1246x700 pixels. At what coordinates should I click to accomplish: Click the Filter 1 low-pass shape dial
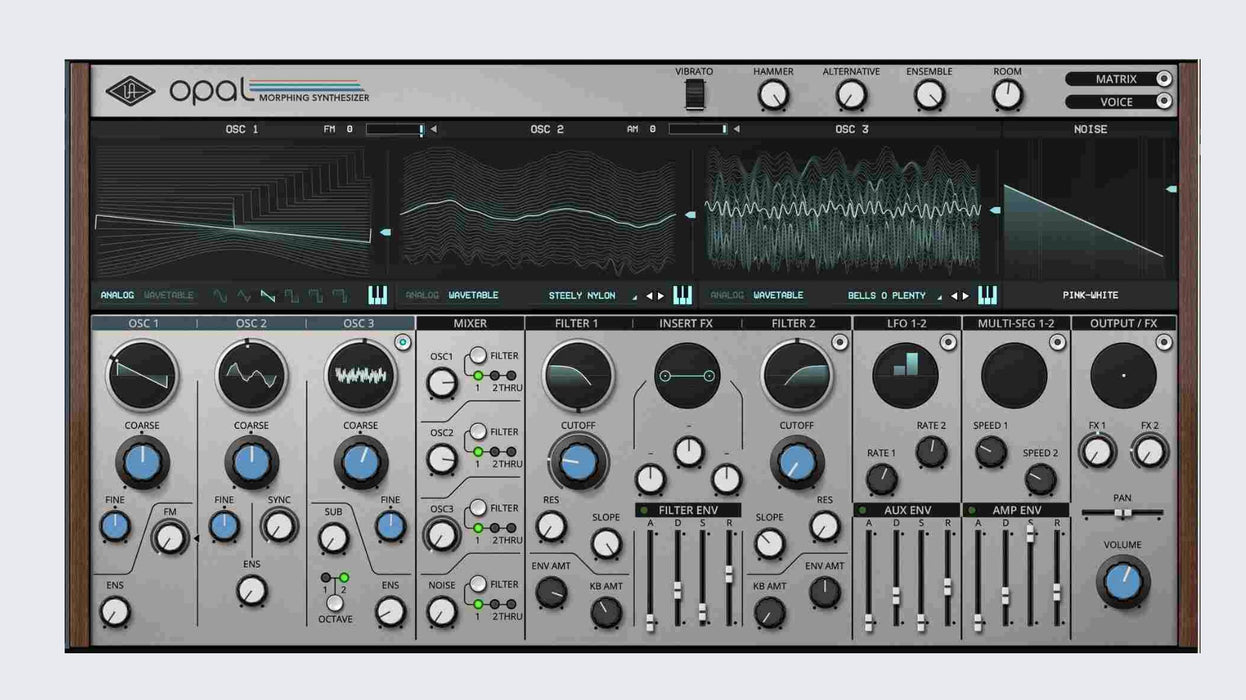(578, 375)
